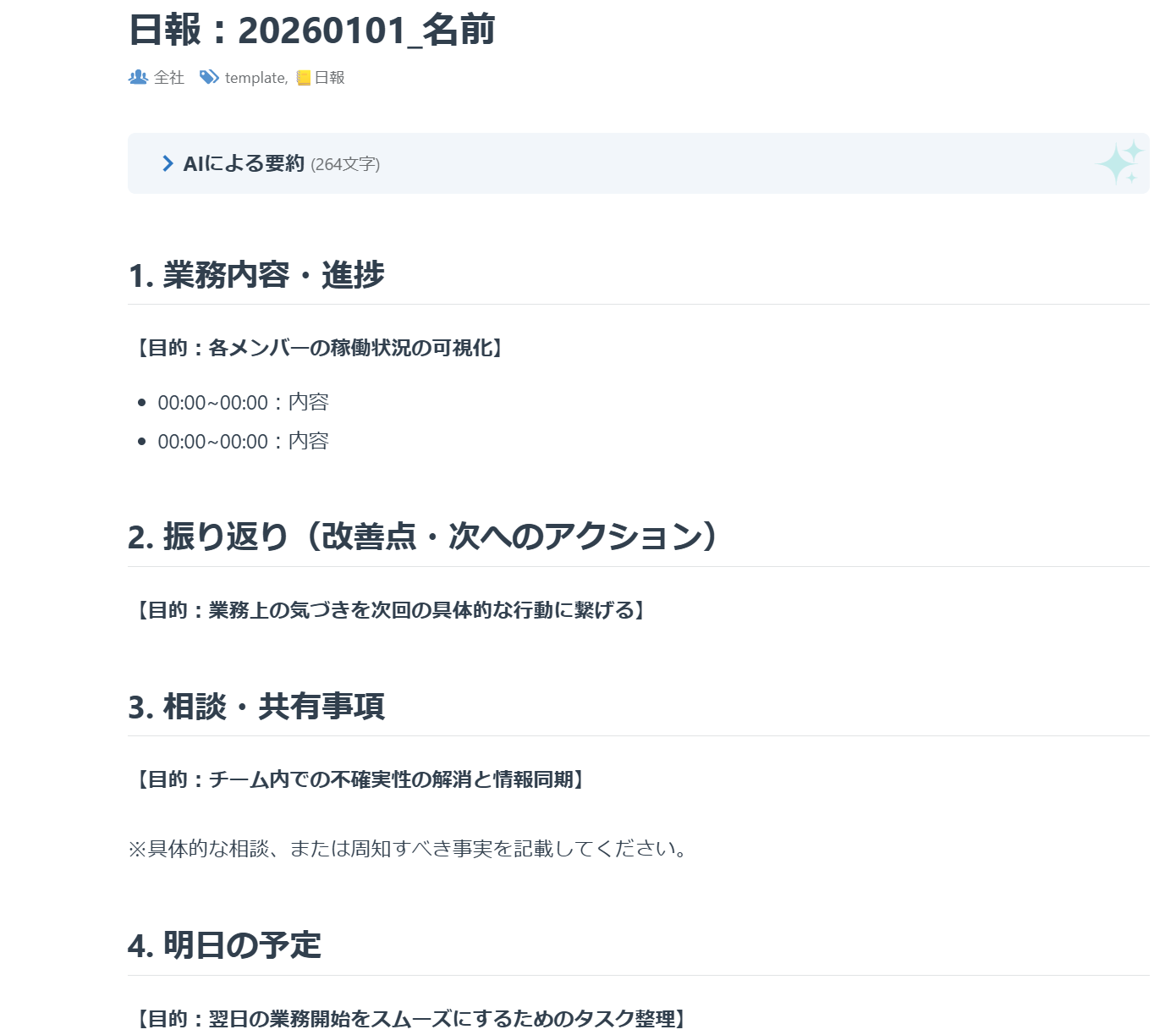Click the first 00:00~00:00：内容 list item

click(243, 402)
